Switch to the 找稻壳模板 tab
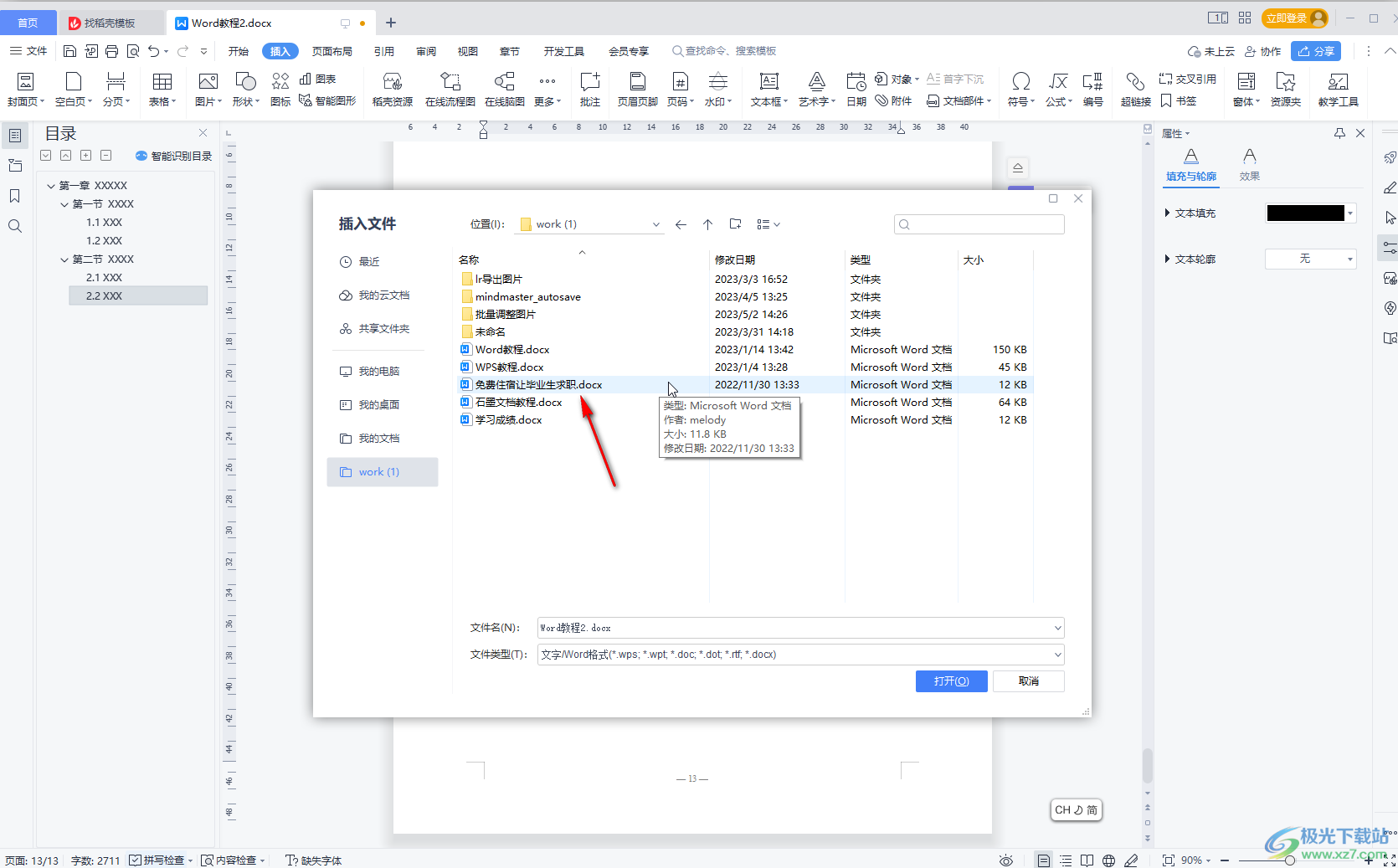Viewport: 1398px width, 868px height. click(111, 23)
